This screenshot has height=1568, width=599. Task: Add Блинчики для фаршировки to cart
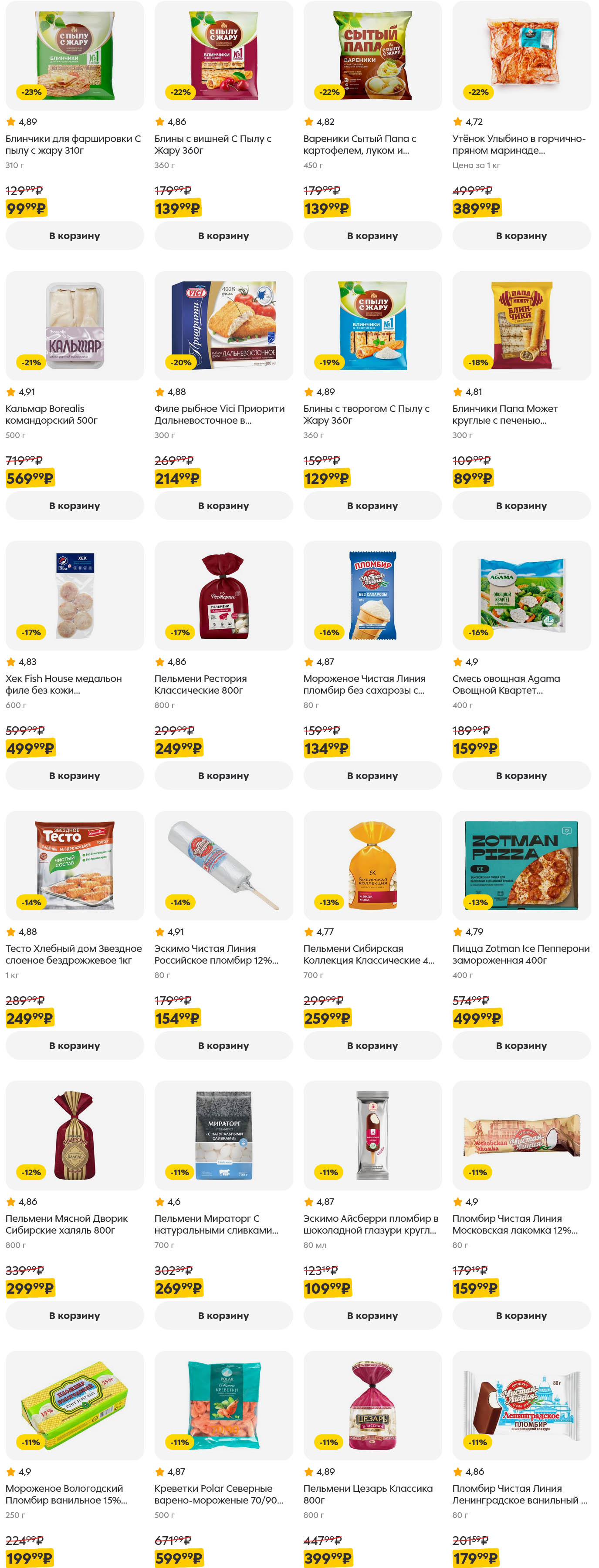(x=74, y=236)
